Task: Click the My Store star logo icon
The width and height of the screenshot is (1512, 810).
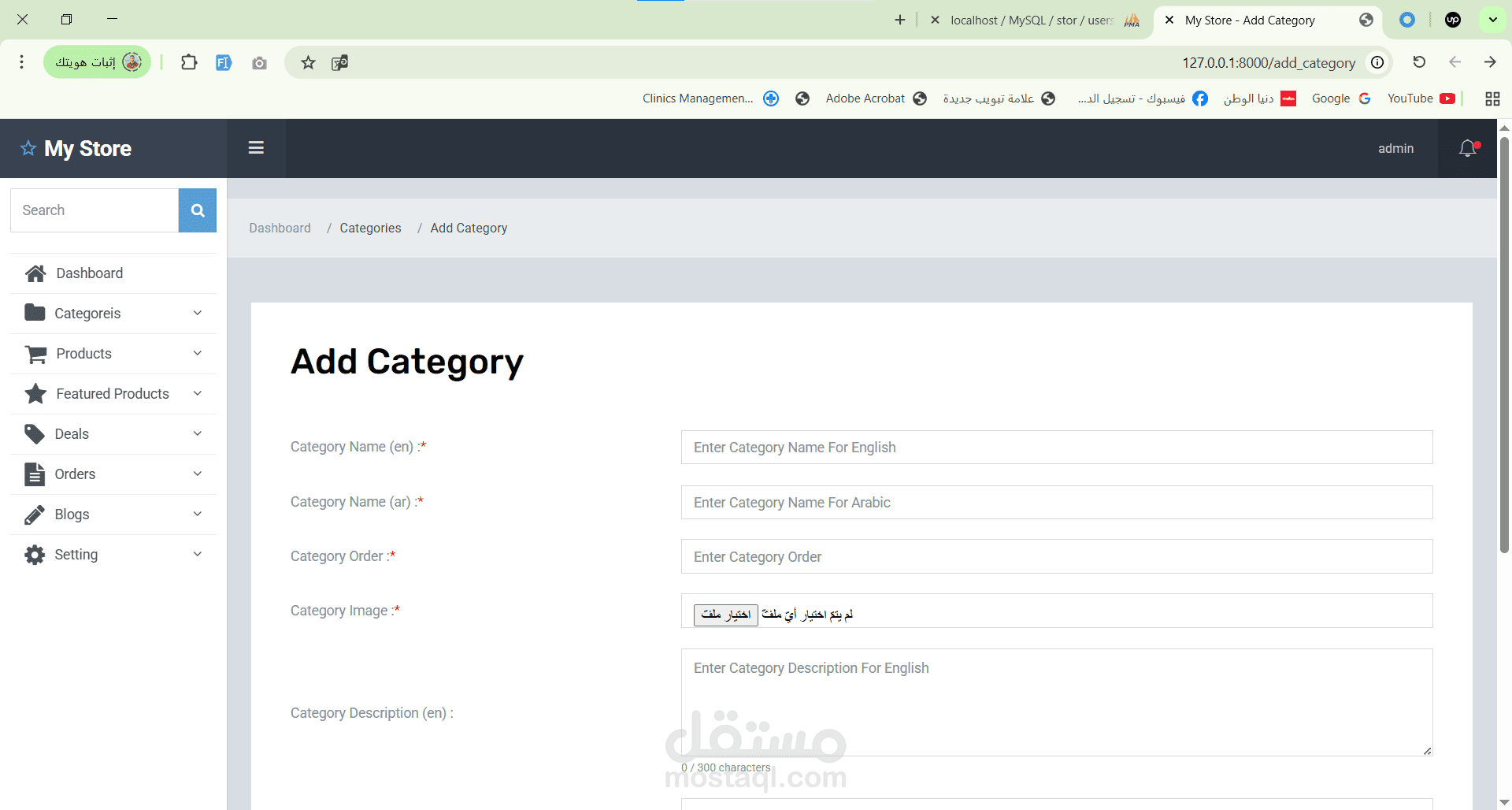Action: point(28,148)
